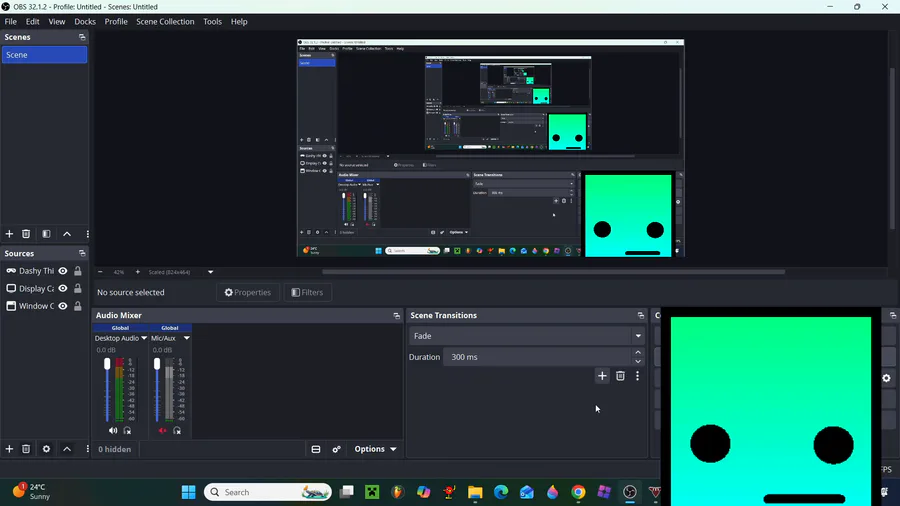This screenshot has height=506, width=900.
Task: Hide the Dashy Thi source eye icon
Action: [63, 271]
